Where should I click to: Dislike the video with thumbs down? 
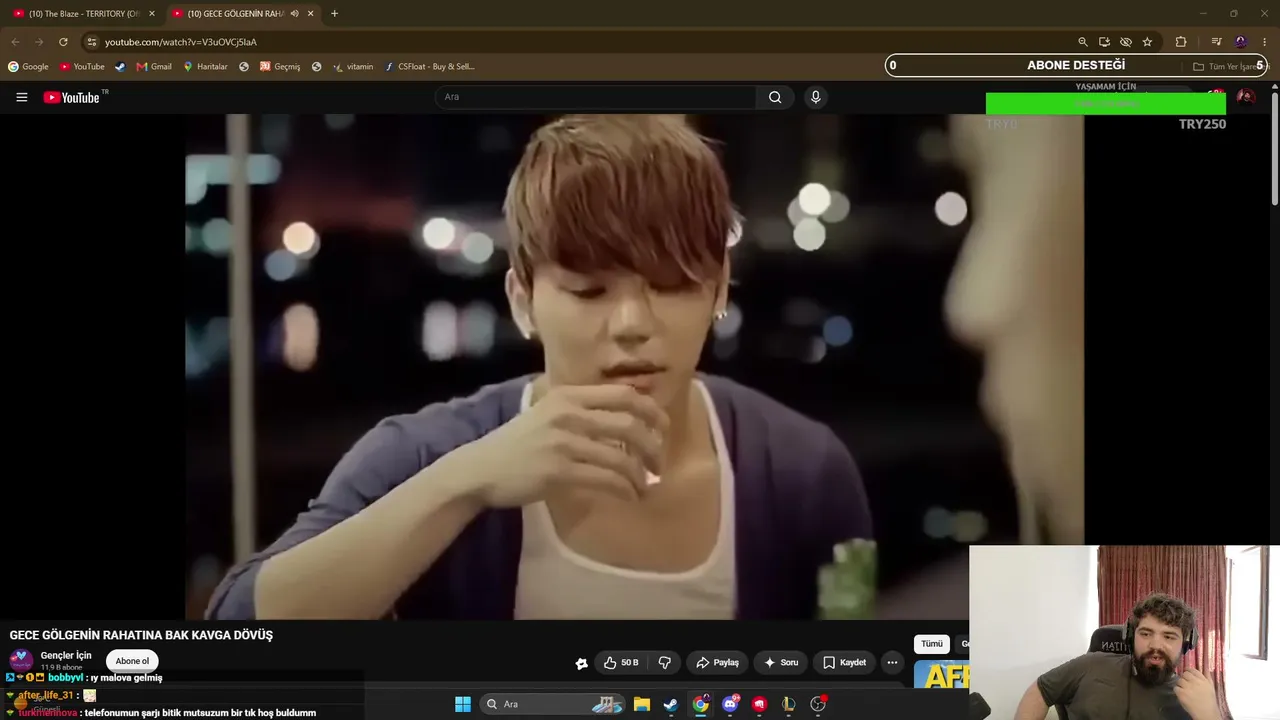664,662
